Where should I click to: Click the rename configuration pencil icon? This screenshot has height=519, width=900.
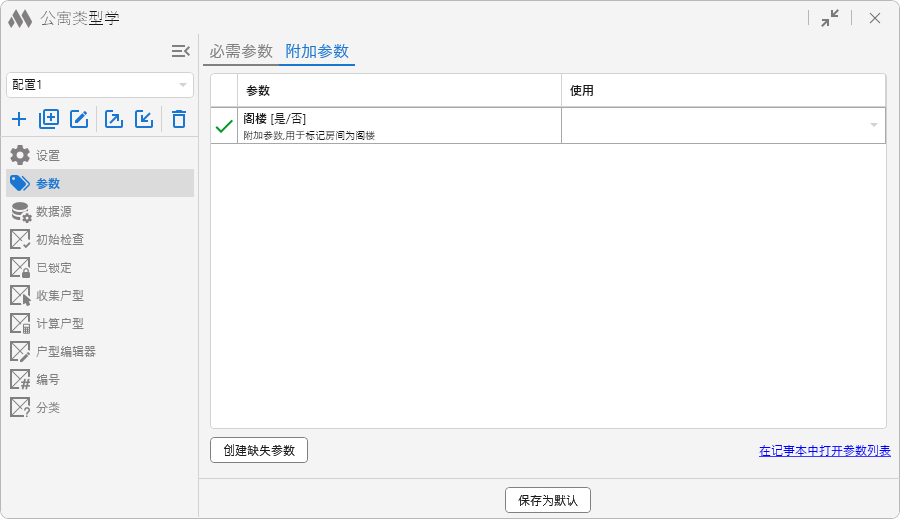(x=79, y=120)
